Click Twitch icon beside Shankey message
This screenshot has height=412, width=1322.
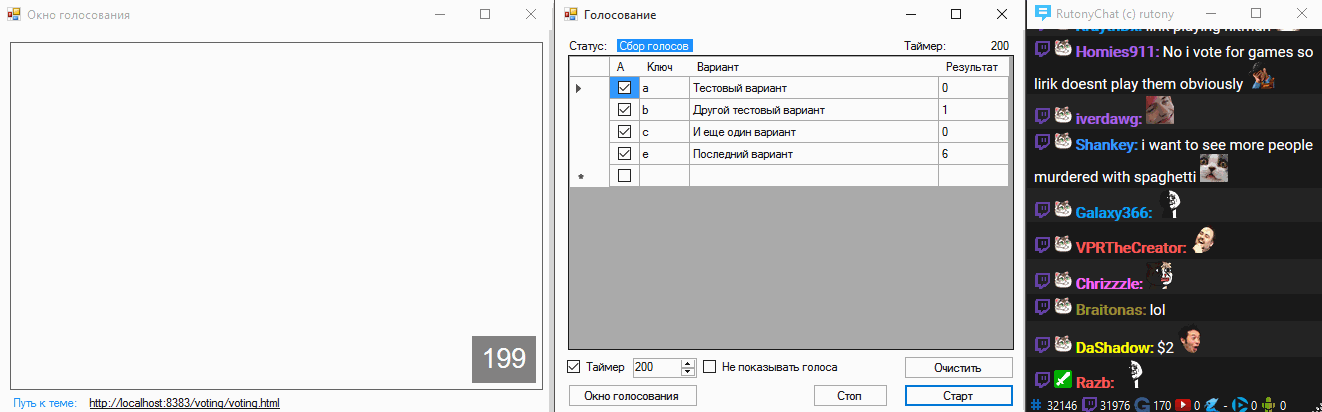click(1043, 143)
